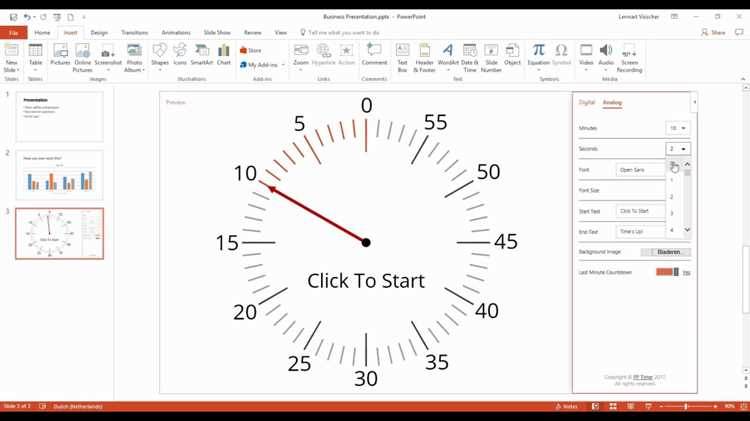The image size is (750, 421).
Task: Switch to the Slide Show ribbon tab
Action: [x=217, y=33]
